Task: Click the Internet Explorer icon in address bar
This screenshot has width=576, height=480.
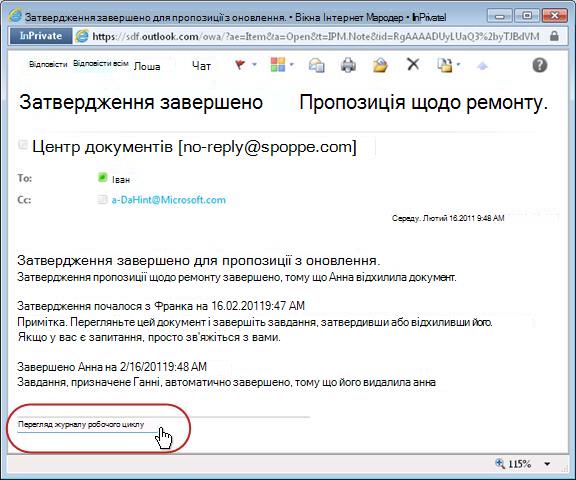Action: (82, 36)
